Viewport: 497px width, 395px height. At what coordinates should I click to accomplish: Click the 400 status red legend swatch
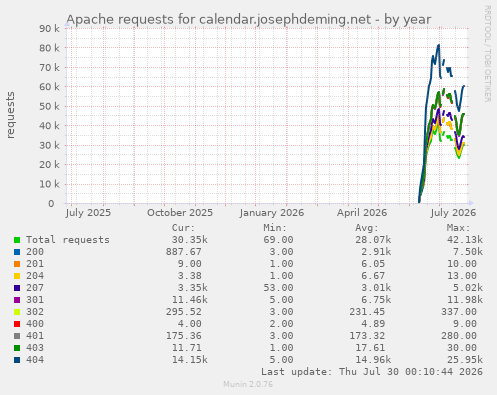point(17,324)
